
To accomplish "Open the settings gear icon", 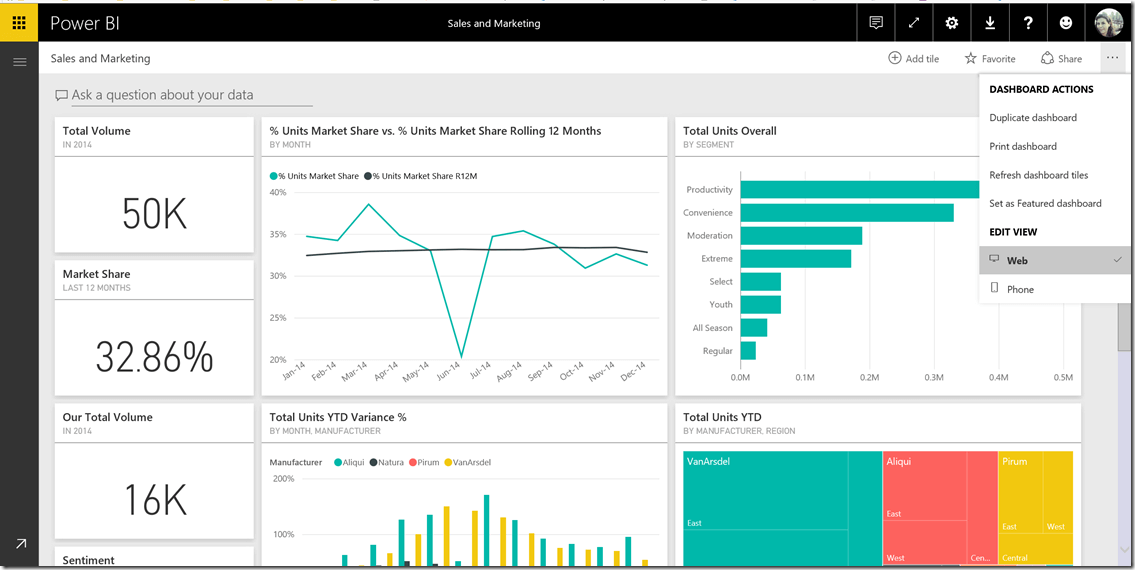I will pos(952,22).
